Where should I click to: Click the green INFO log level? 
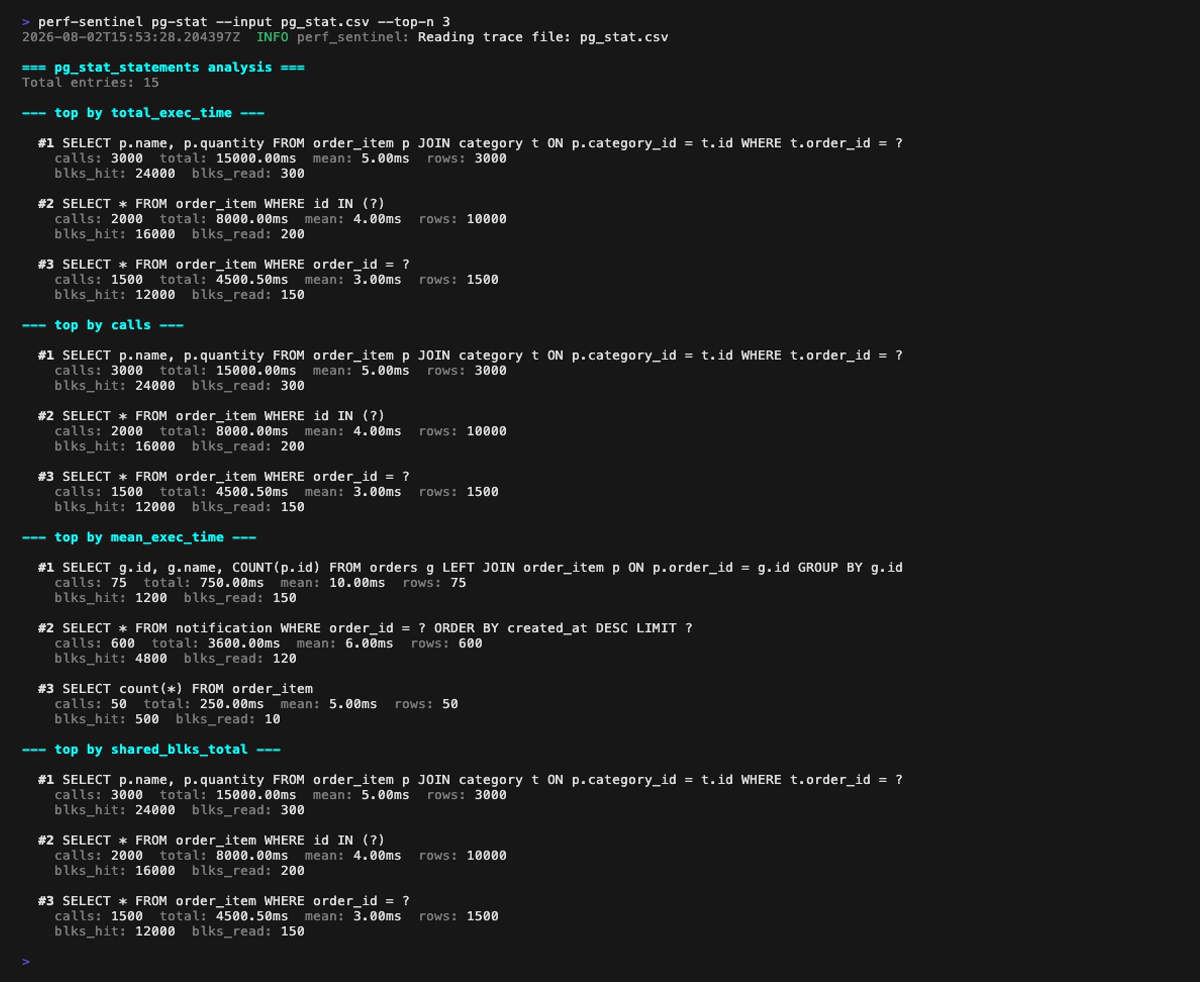(272, 37)
